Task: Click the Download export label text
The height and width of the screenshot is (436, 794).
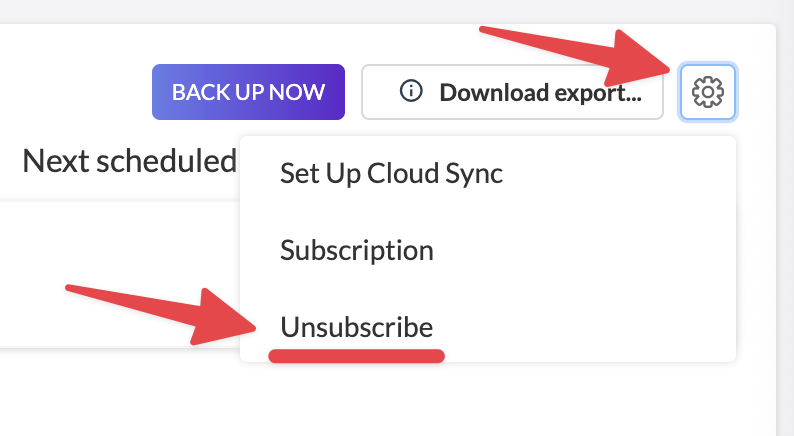Action: coord(540,92)
